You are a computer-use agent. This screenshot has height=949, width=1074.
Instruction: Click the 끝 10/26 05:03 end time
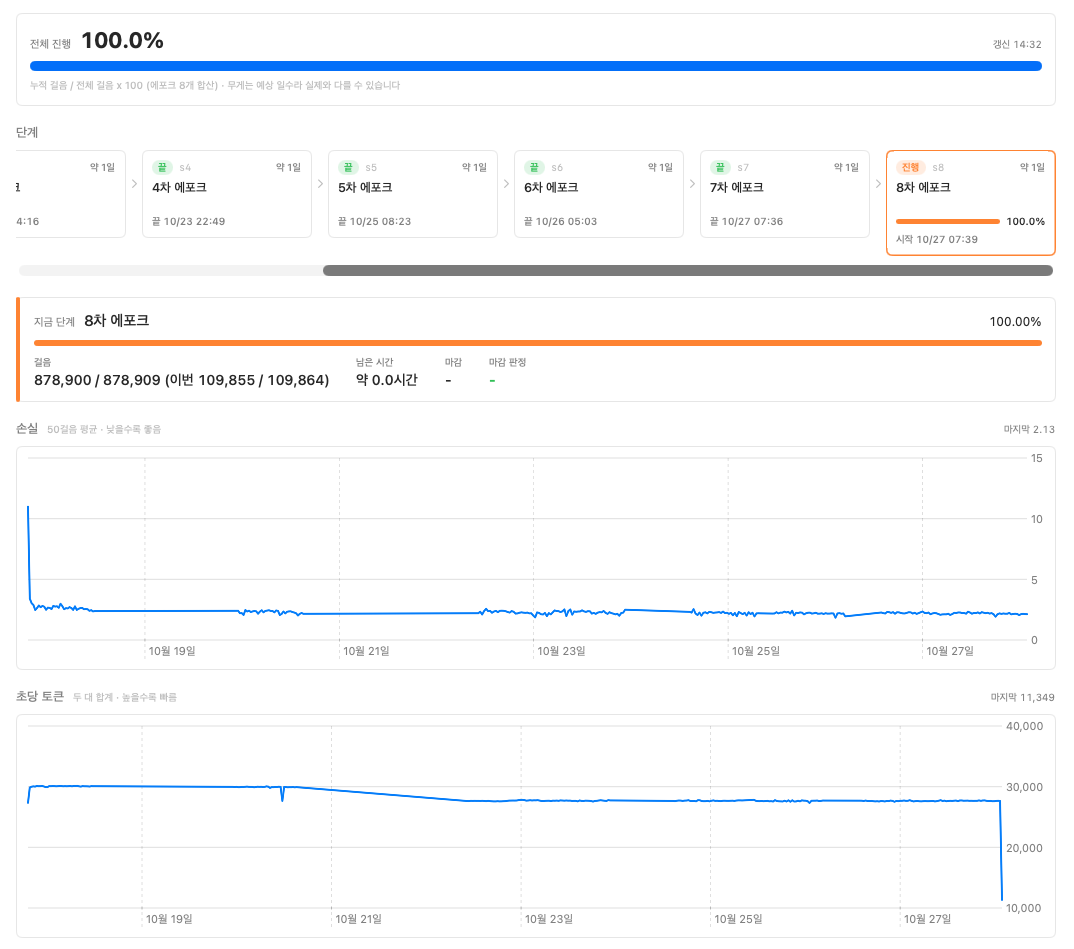[x=560, y=221]
